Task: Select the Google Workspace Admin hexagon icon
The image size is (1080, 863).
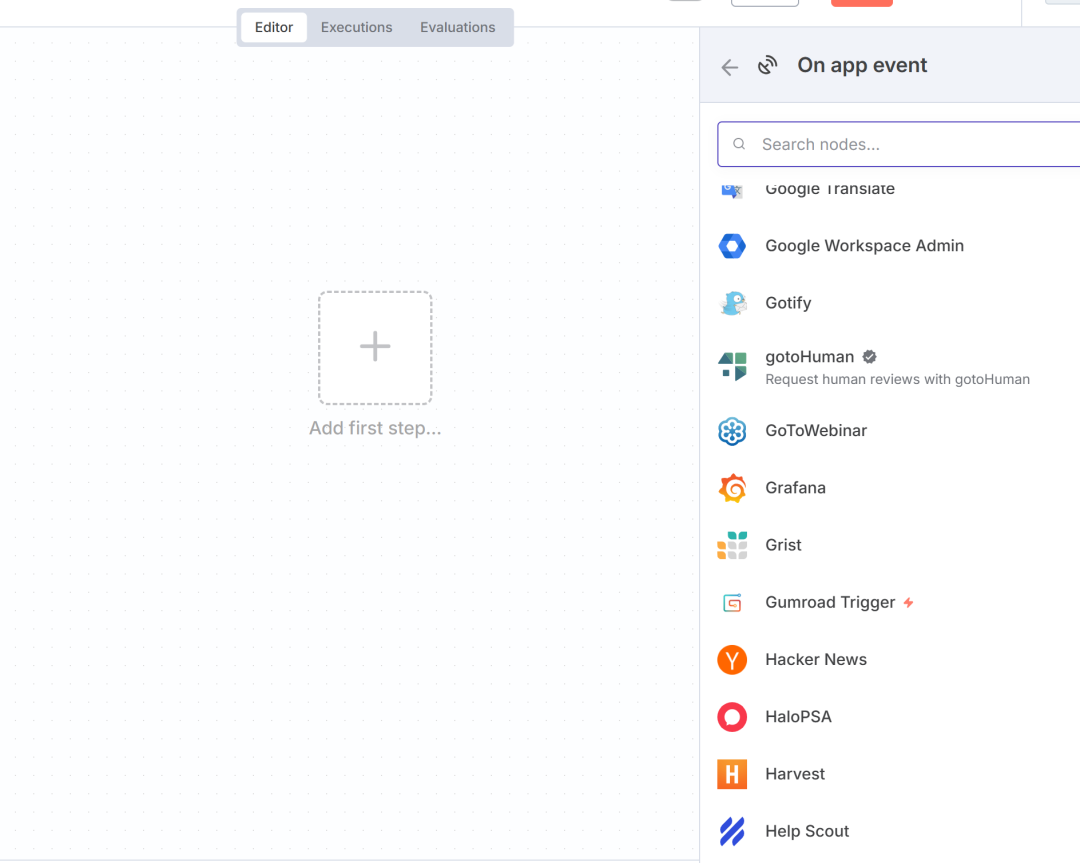Action: (732, 246)
